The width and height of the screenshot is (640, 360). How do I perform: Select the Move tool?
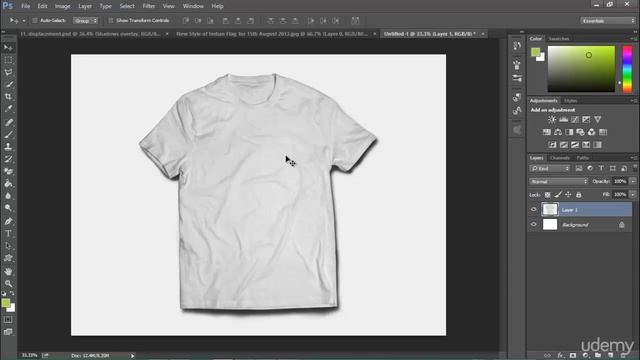[8, 48]
